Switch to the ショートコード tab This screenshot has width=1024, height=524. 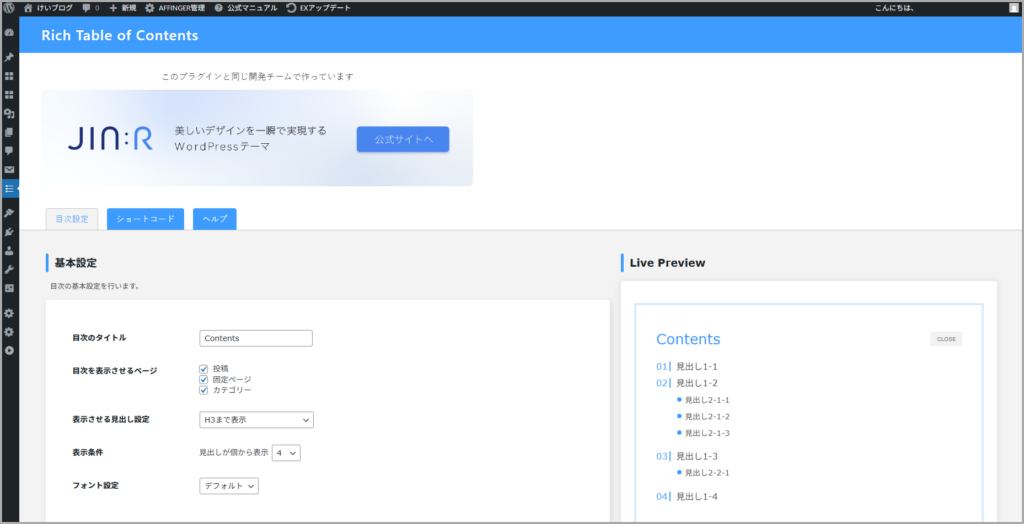[145, 219]
